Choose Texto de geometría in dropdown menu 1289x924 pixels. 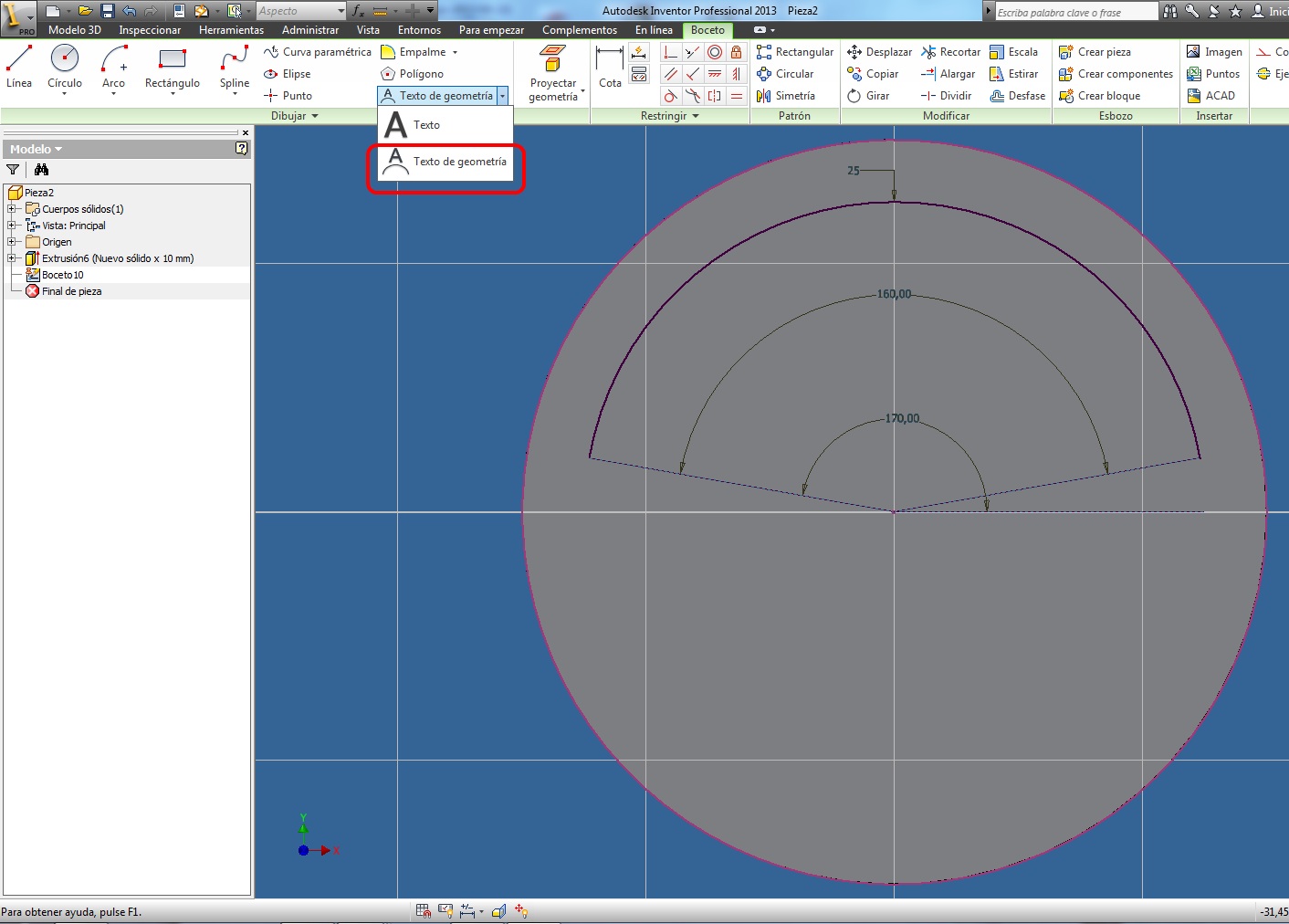[x=445, y=162]
